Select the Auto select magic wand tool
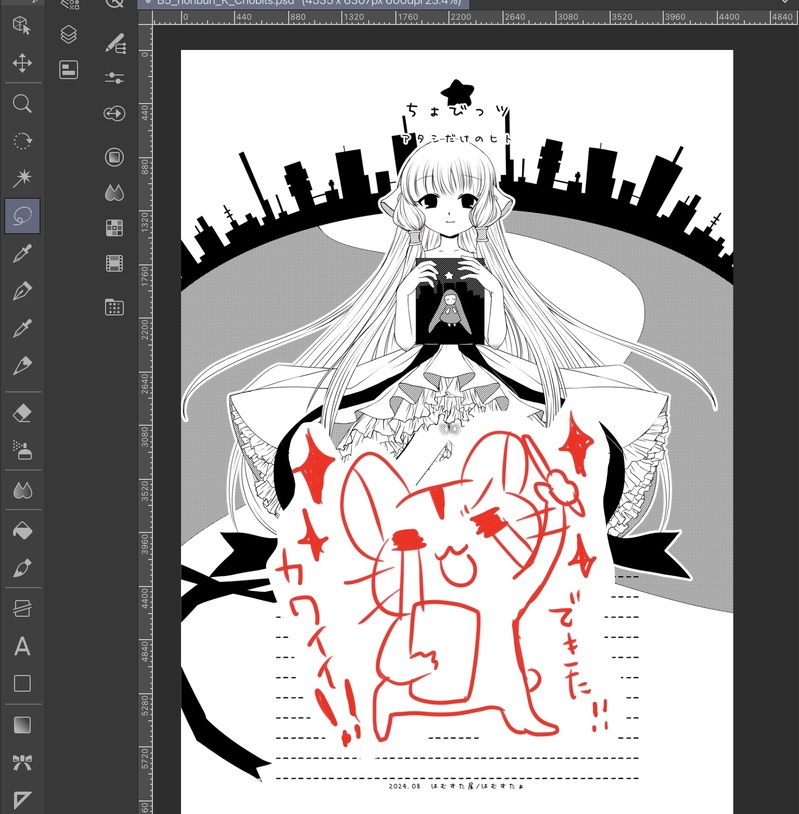 pos(22,178)
